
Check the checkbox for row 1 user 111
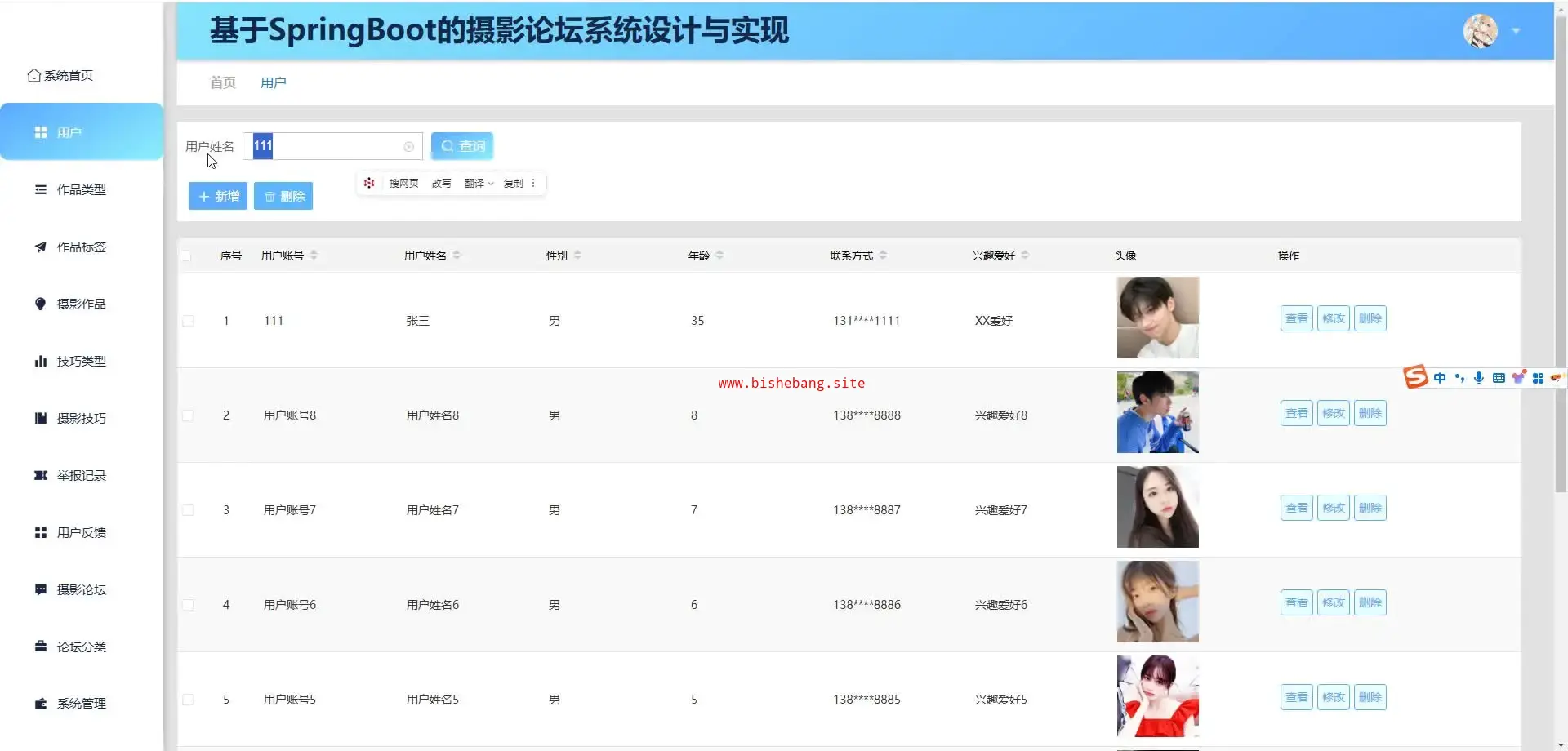188,321
